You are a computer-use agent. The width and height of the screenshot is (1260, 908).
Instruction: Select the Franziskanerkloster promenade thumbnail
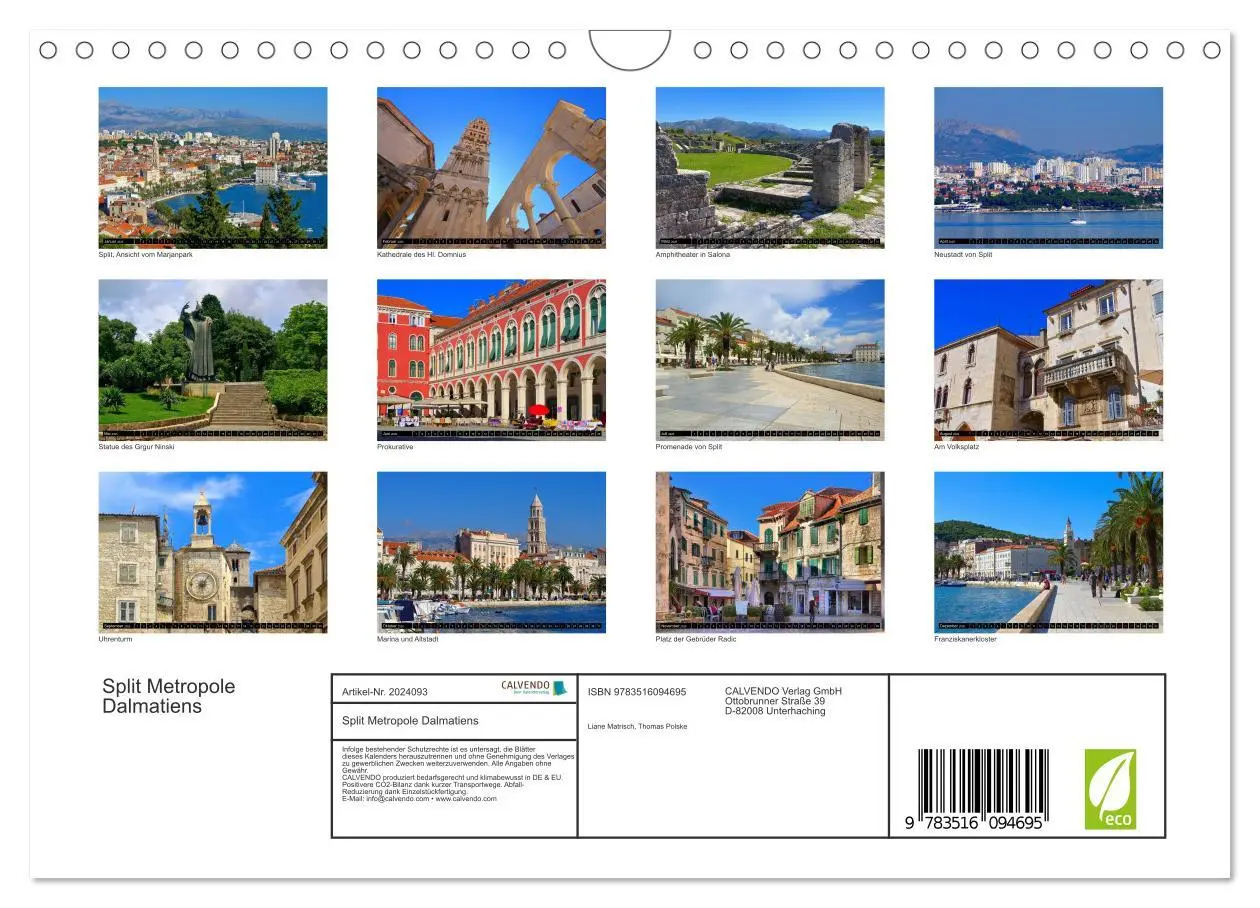coord(1049,550)
